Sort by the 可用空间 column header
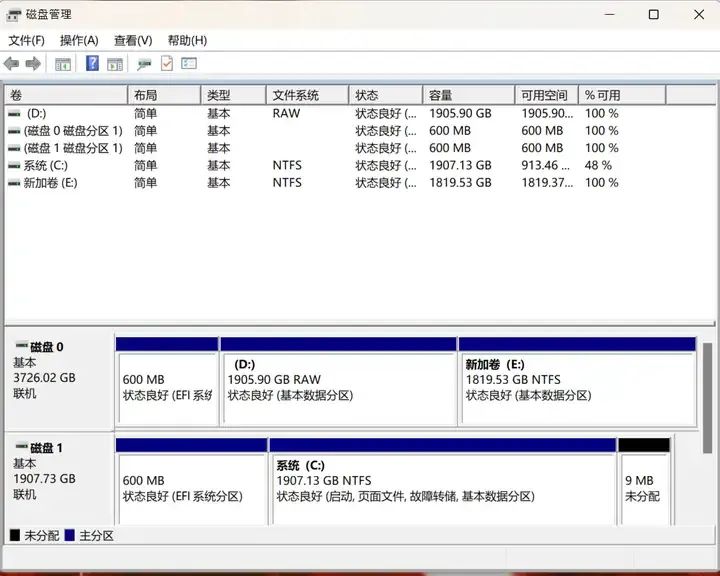This screenshot has width=720, height=576. 547,95
